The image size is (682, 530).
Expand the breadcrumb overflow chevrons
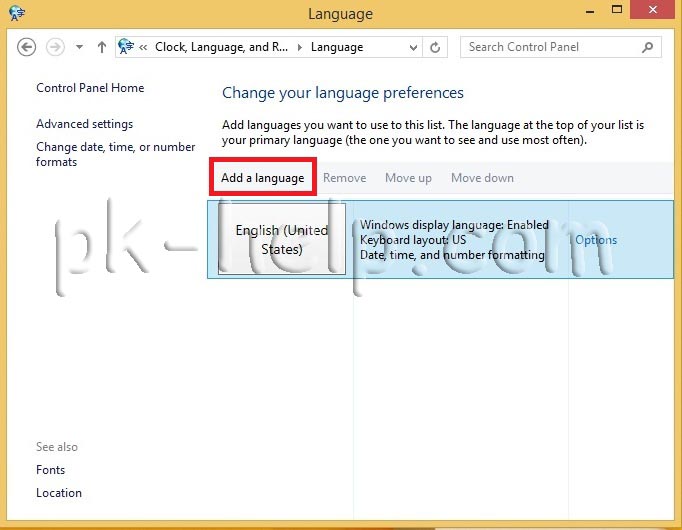tap(143, 47)
